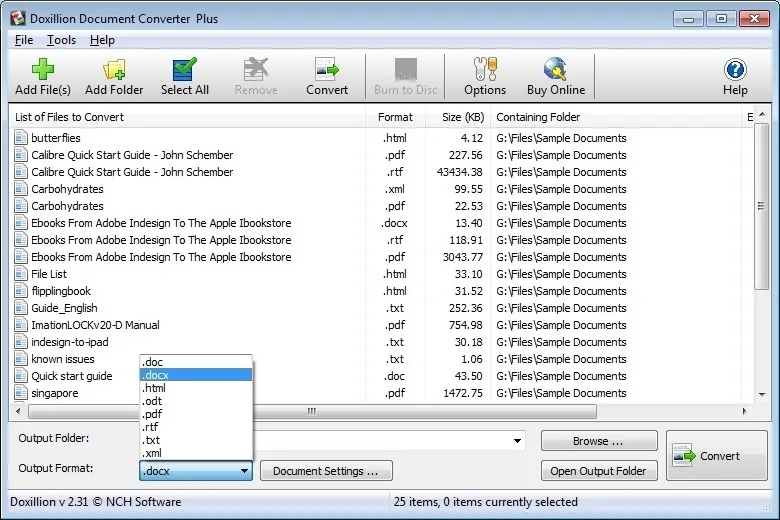Choose .xml in the format list
780x520 pixels.
point(196,453)
